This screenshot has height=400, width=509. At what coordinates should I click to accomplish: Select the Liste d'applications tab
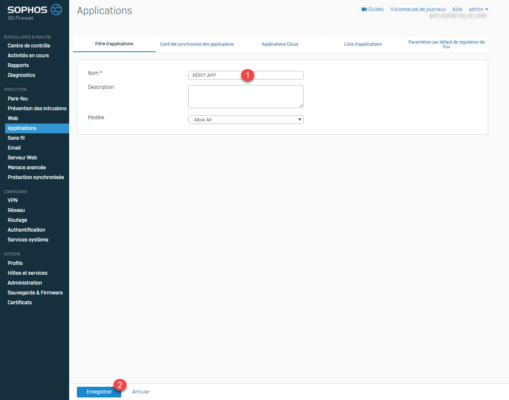click(x=363, y=44)
